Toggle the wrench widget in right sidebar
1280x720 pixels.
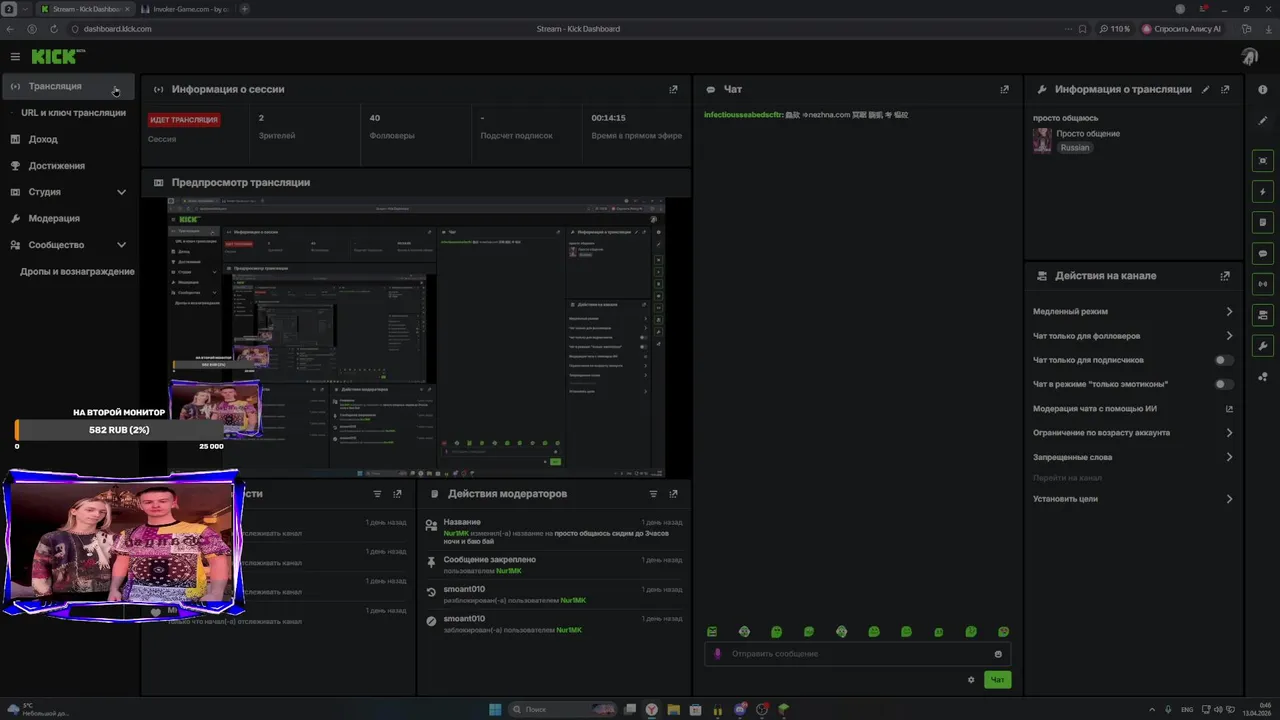(1263, 346)
